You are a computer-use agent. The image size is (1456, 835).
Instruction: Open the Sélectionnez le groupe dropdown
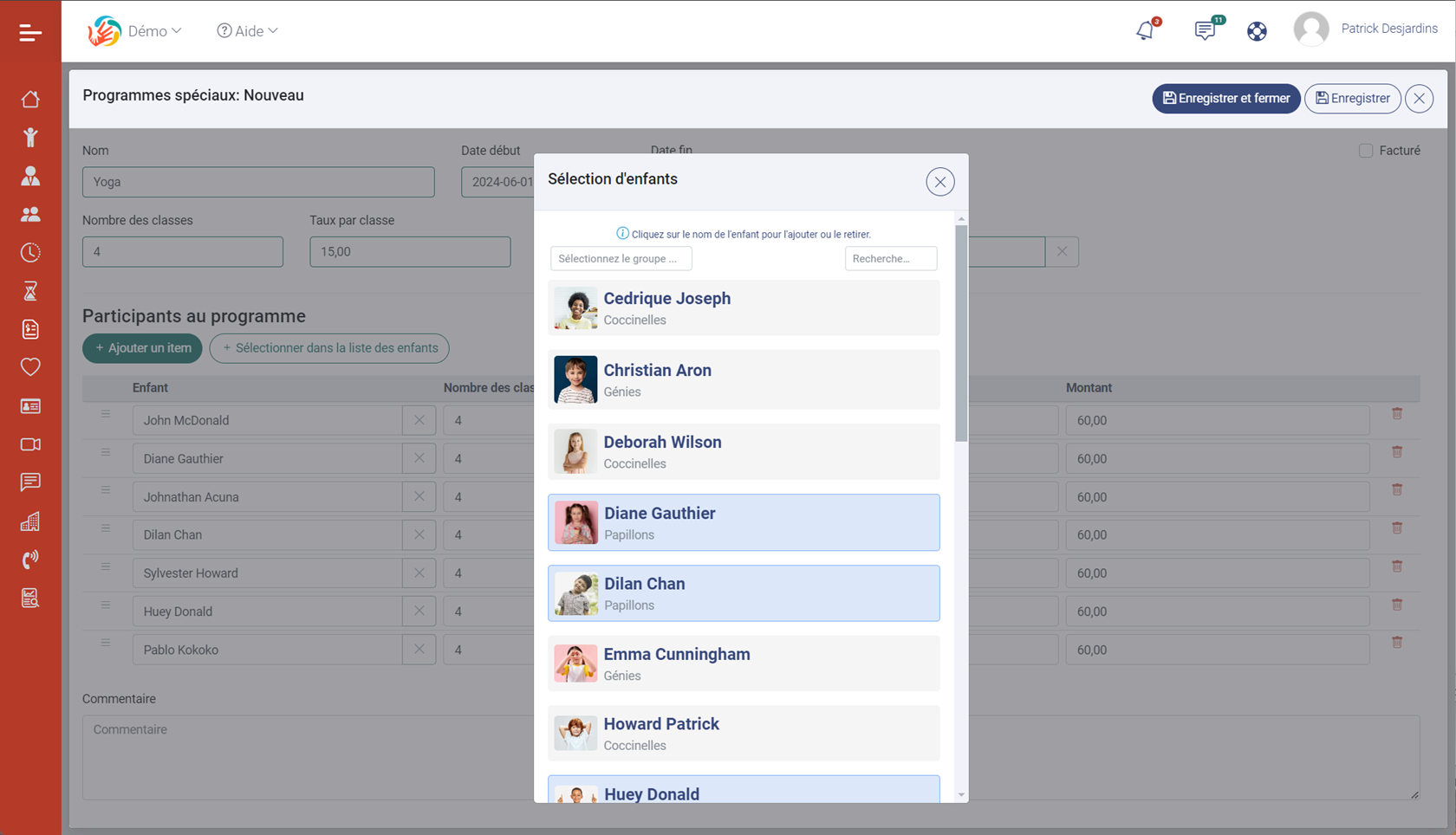621,259
